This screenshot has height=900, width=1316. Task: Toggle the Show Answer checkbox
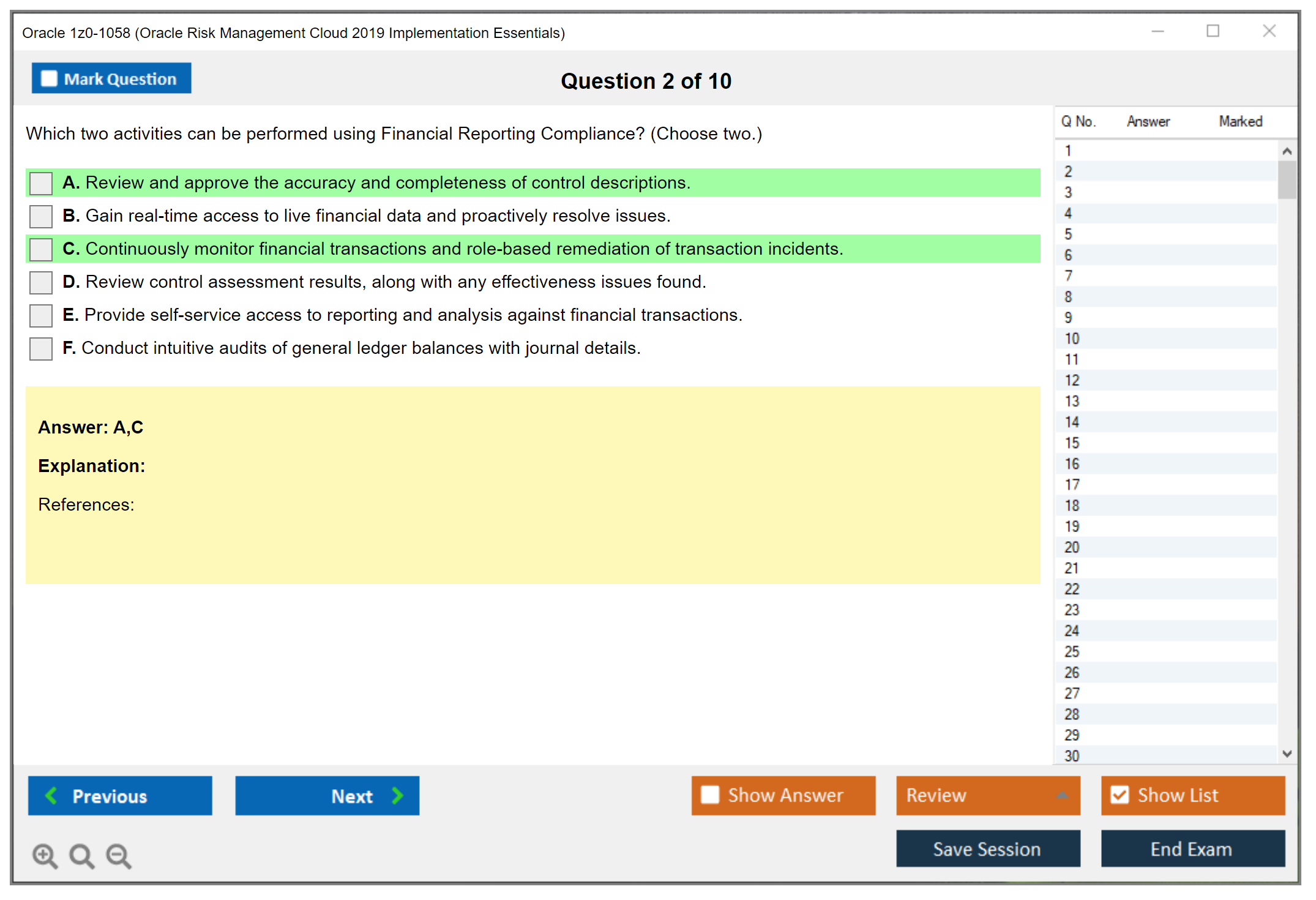(x=710, y=795)
